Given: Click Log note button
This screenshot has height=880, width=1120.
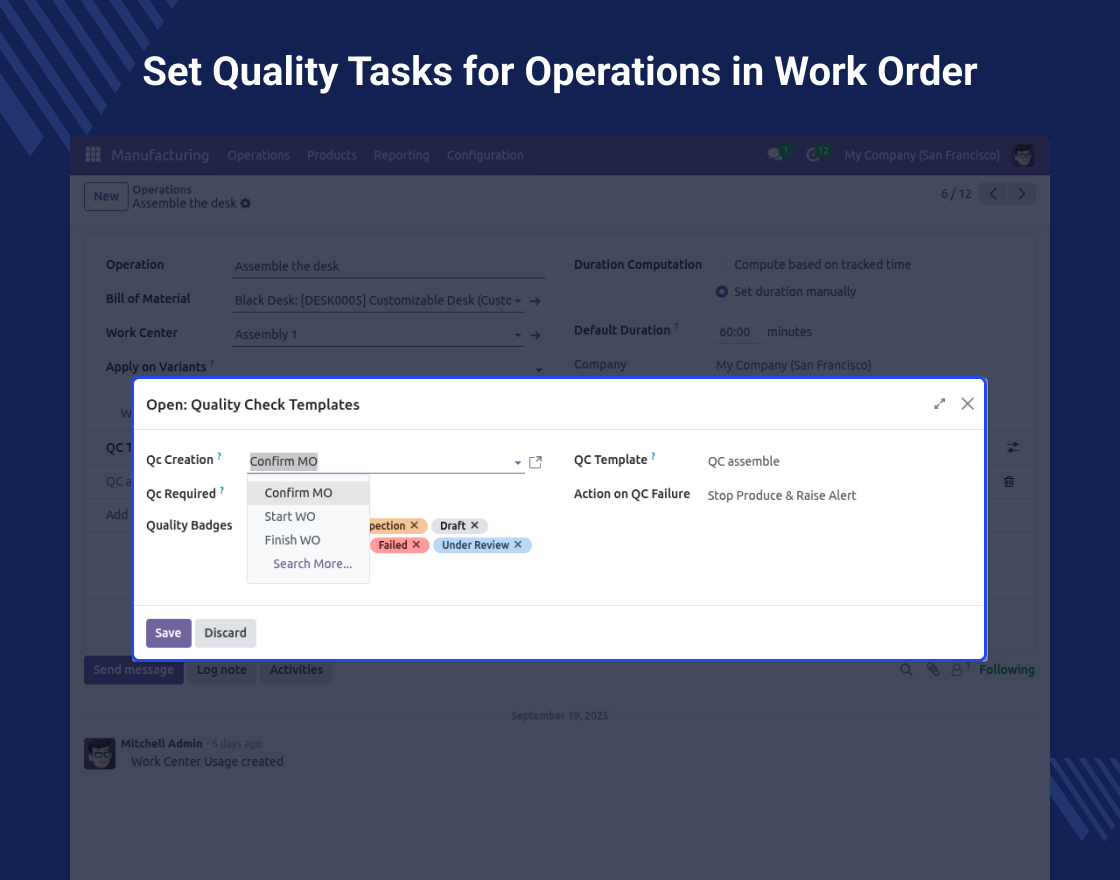Looking at the screenshot, I should click(x=221, y=669).
